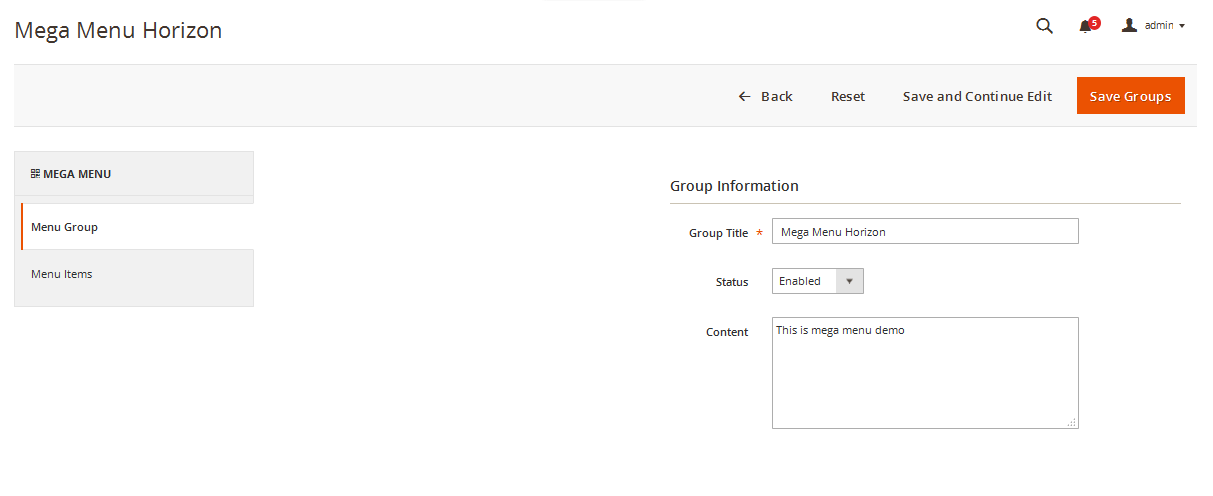Focus the Group Title input field

(x=925, y=231)
